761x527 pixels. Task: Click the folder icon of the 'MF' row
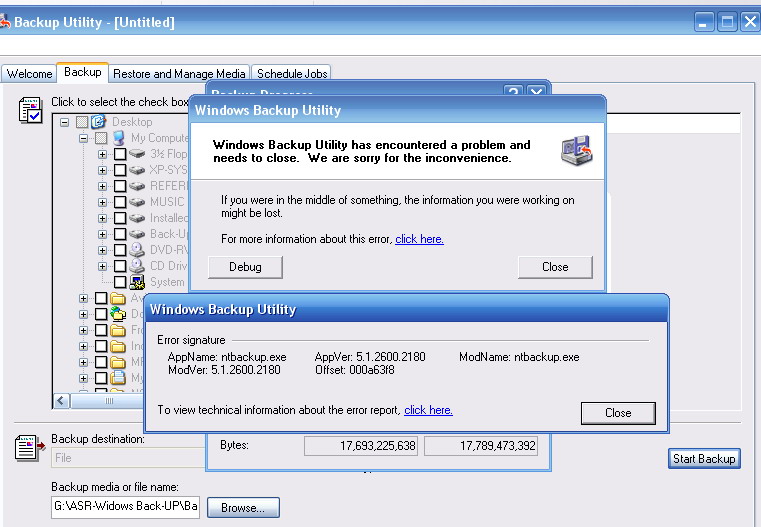pyautogui.click(x=118, y=362)
